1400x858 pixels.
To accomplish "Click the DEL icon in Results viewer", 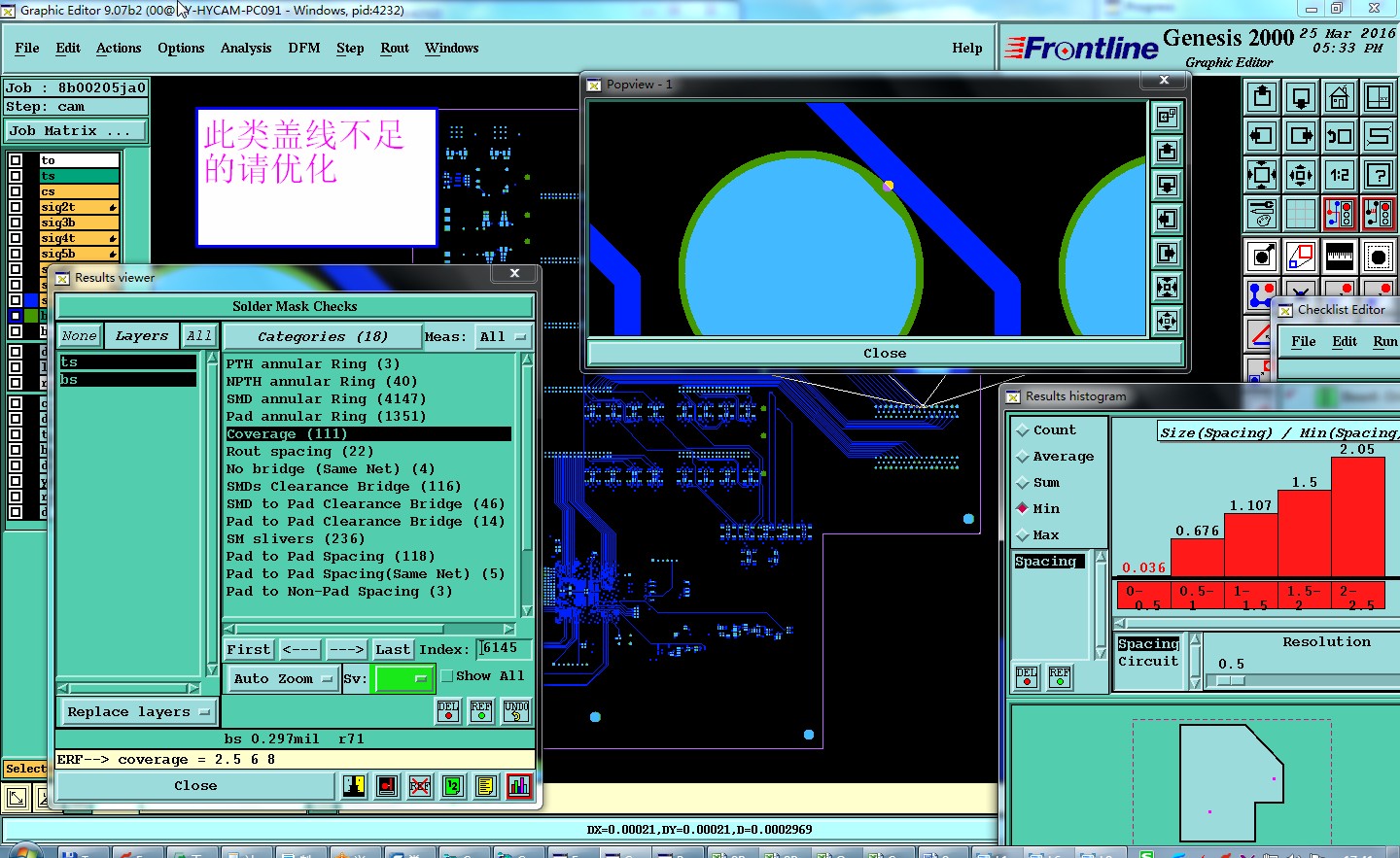I will click(x=448, y=711).
